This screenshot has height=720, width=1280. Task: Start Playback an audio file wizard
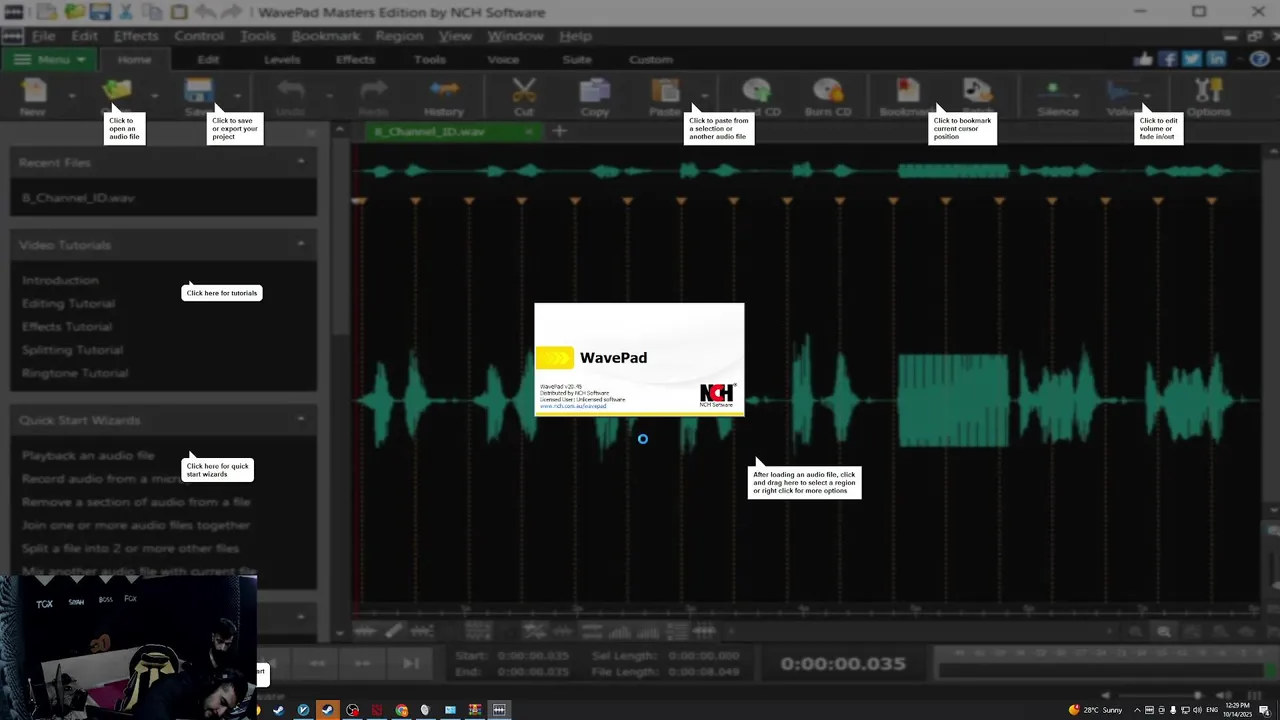[x=88, y=455]
